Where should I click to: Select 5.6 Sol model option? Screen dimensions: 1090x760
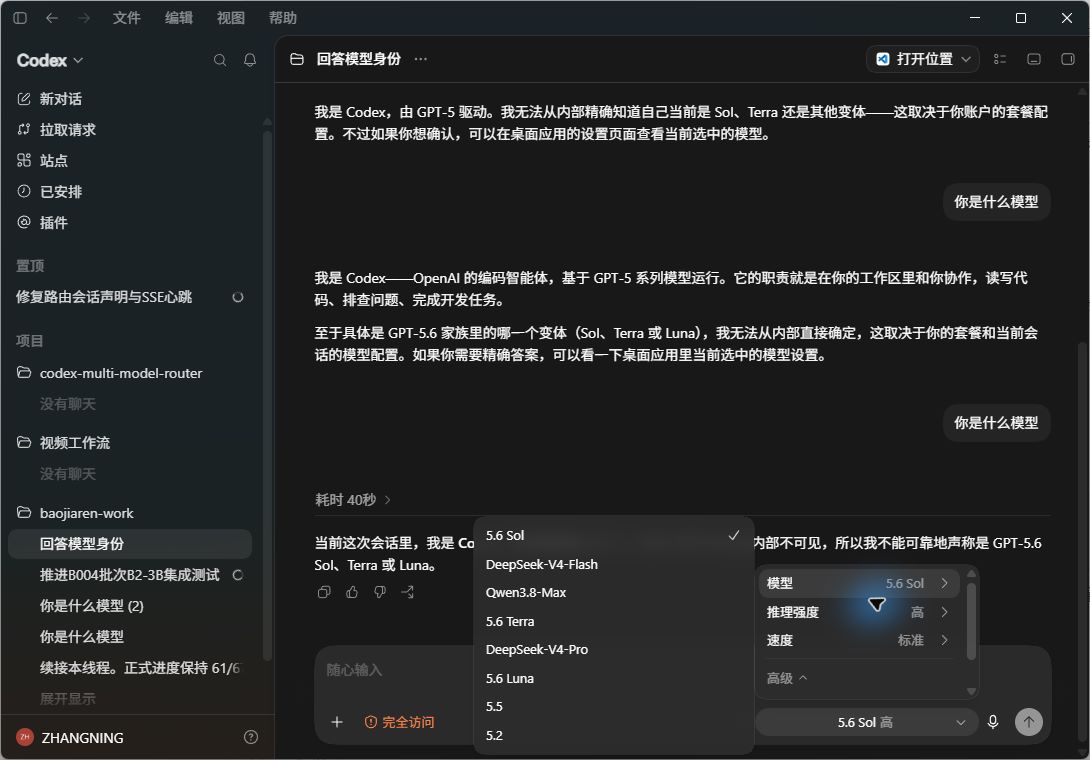tap(613, 535)
